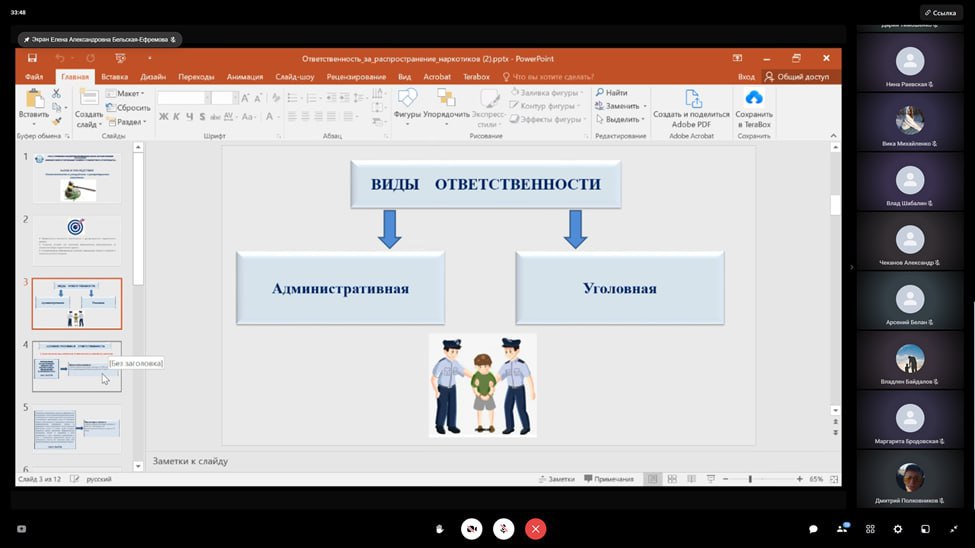Open meeting settings gear

[x=897, y=528]
